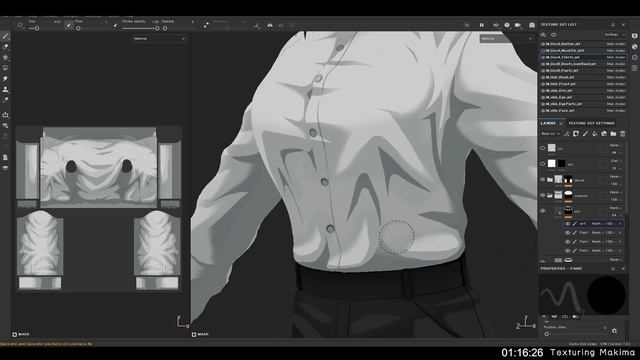
Task: Undock the Properties - Paint panel
Action: tap(613, 269)
